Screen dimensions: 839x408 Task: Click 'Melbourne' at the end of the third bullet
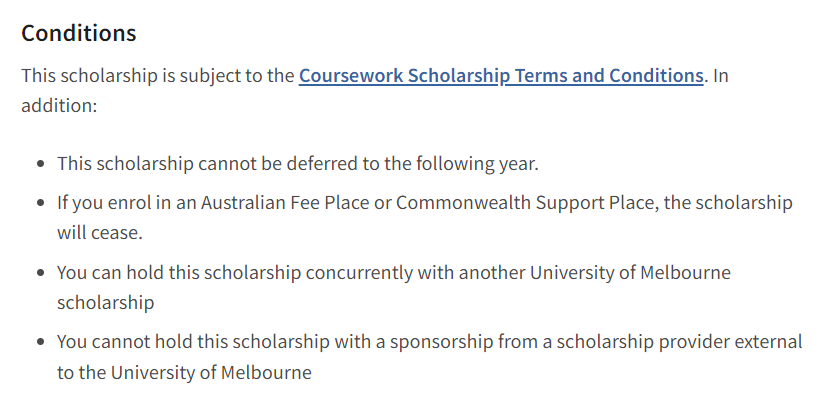(x=685, y=273)
